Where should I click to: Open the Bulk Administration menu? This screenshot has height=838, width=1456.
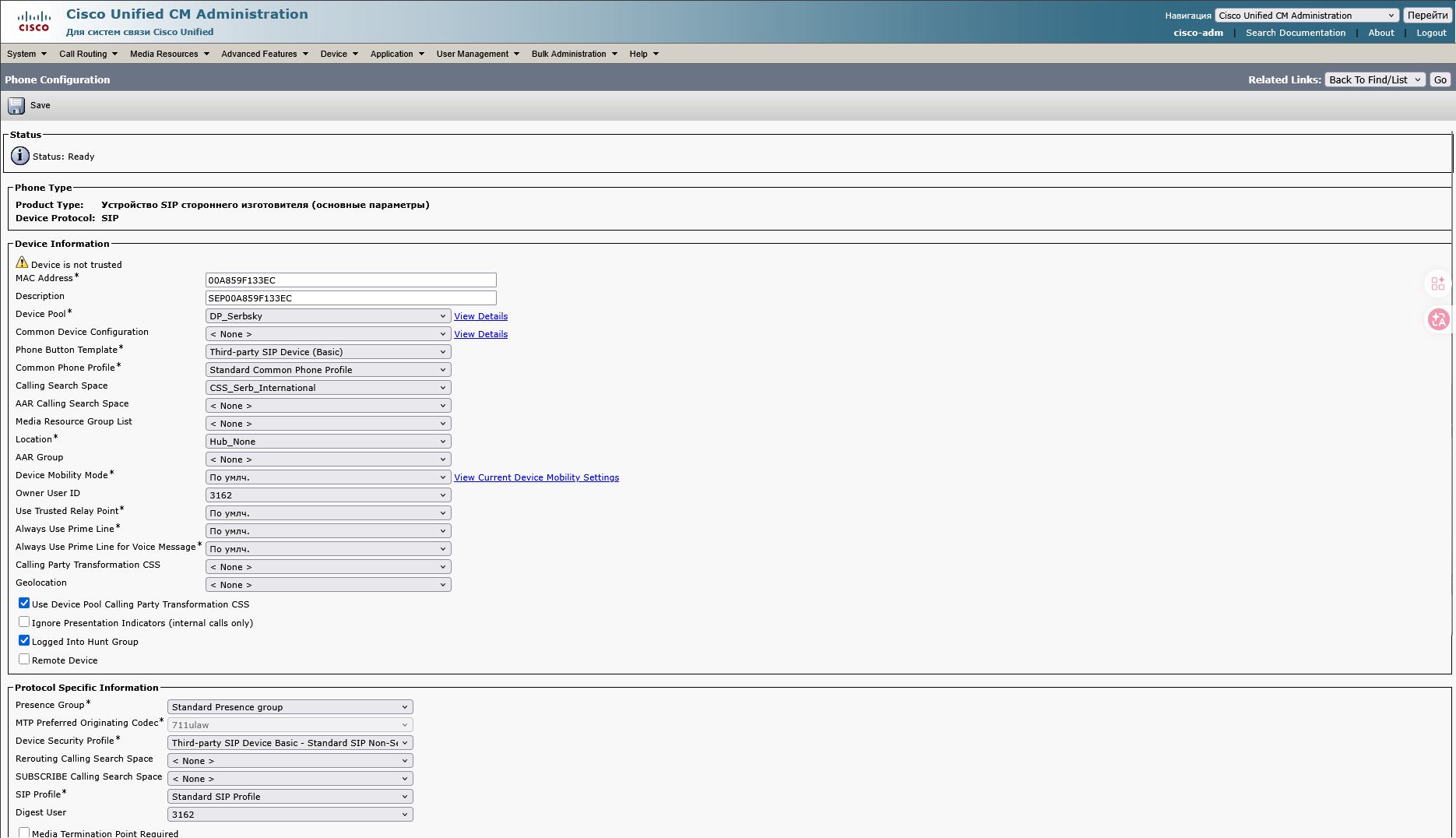click(574, 54)
